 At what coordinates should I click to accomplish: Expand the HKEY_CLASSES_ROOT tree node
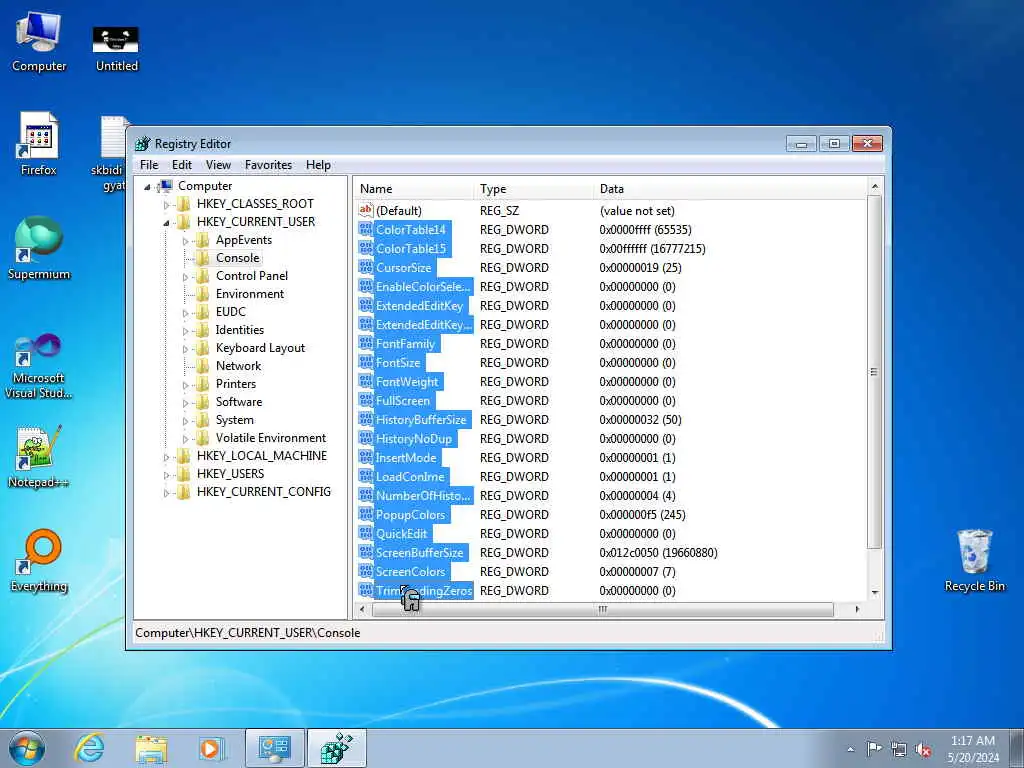(167, 204)
